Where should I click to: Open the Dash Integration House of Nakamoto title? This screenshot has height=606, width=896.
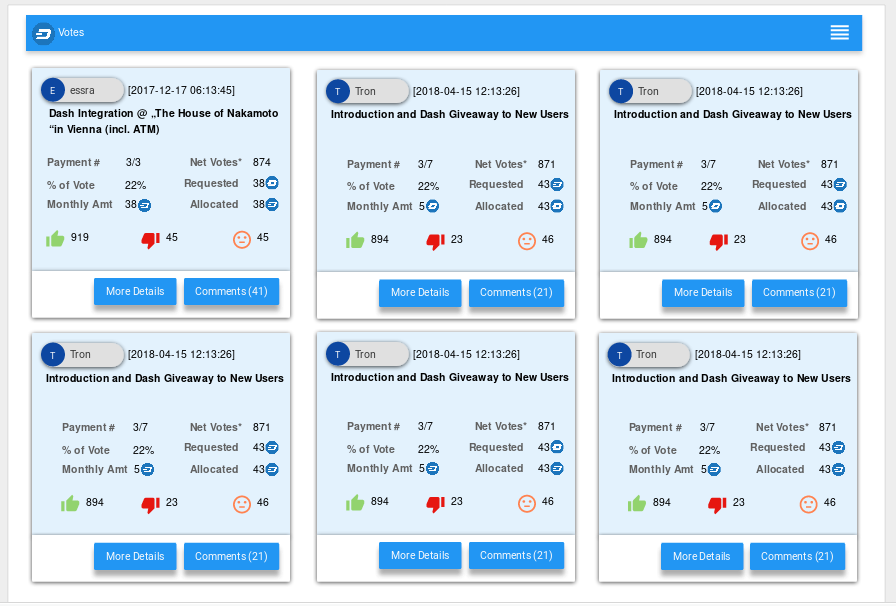[x=163, y=121]
